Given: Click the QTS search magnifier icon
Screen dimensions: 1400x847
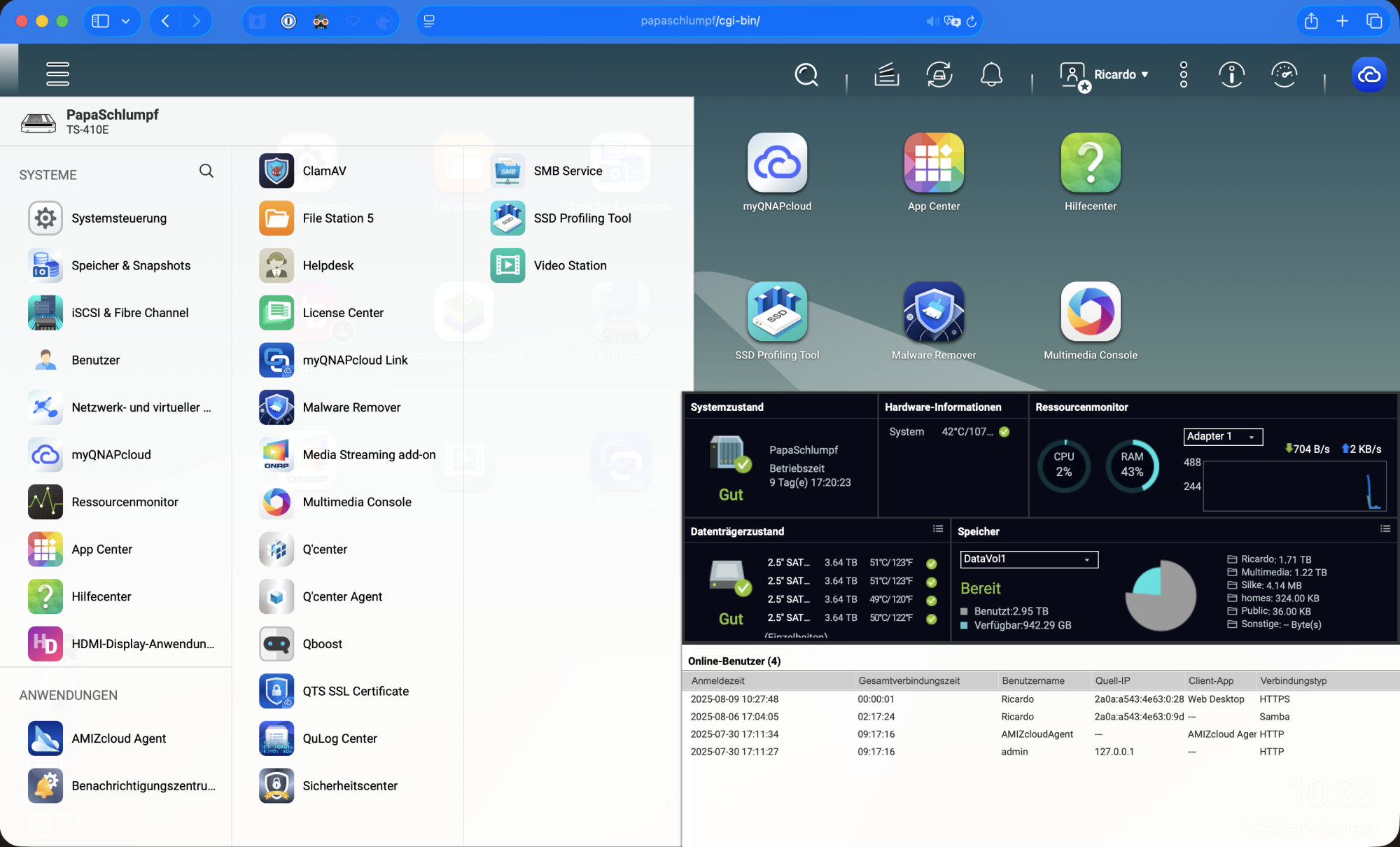Looking at the screenshot, I should tap(806, 74).
